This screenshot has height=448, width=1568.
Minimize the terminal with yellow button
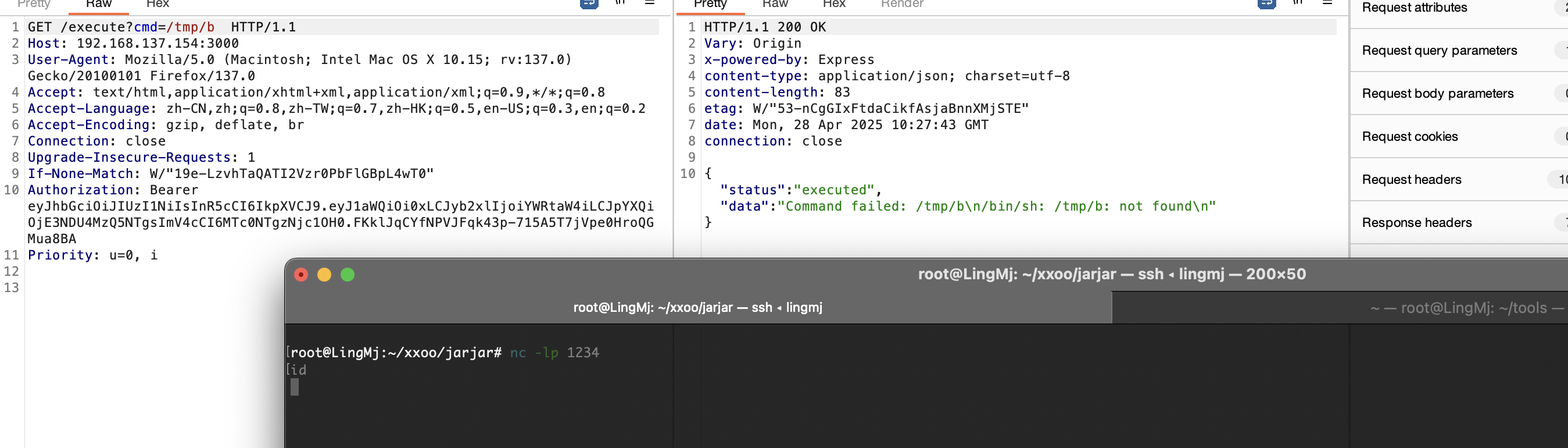click(324, 275)
